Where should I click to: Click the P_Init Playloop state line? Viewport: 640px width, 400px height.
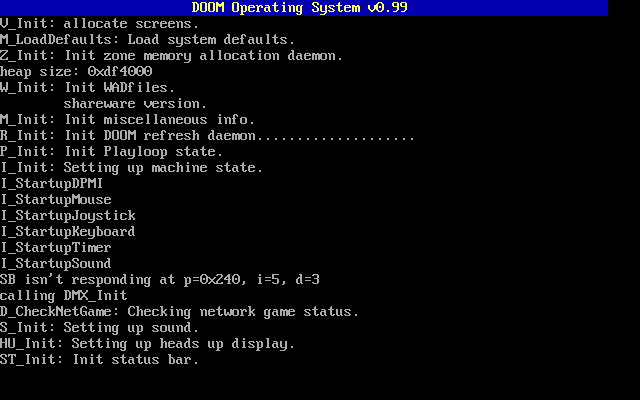point(112,151)
